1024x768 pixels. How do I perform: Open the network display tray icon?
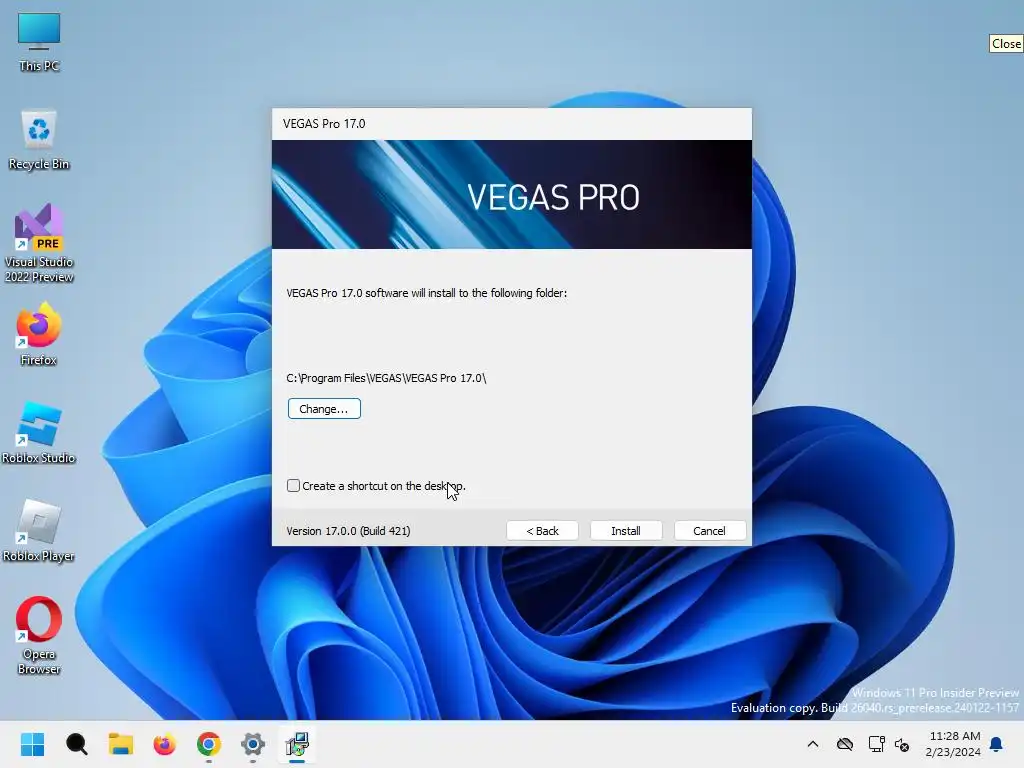876,744
